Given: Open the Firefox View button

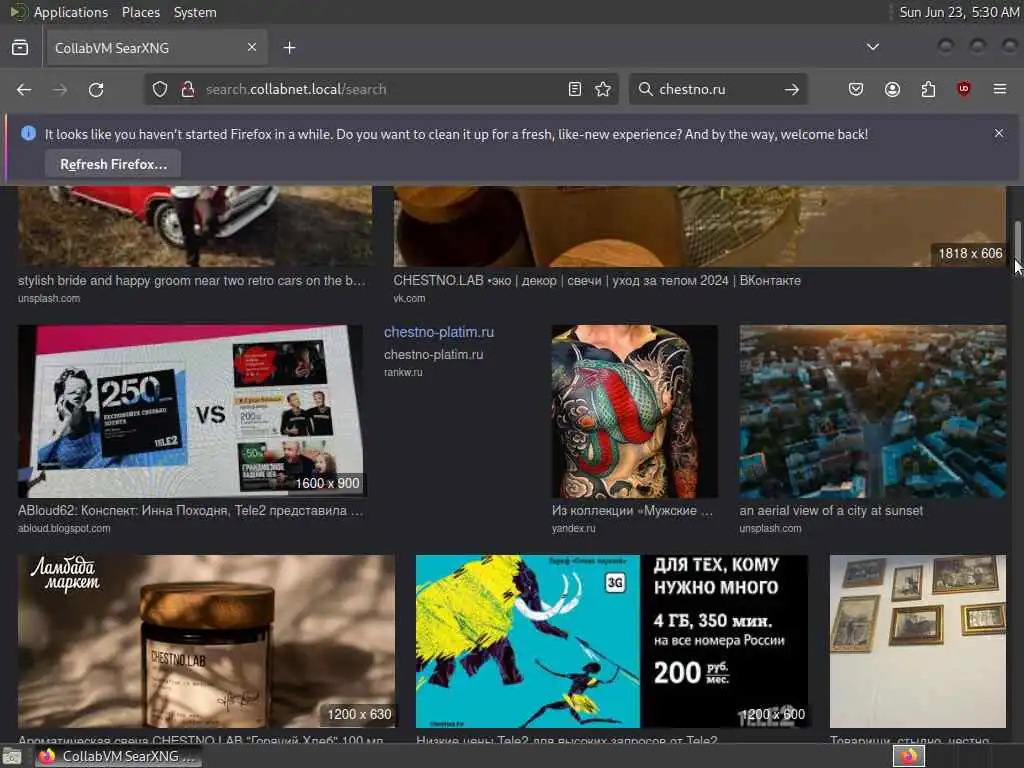Looking at the screenshot, I should point(20,48).
